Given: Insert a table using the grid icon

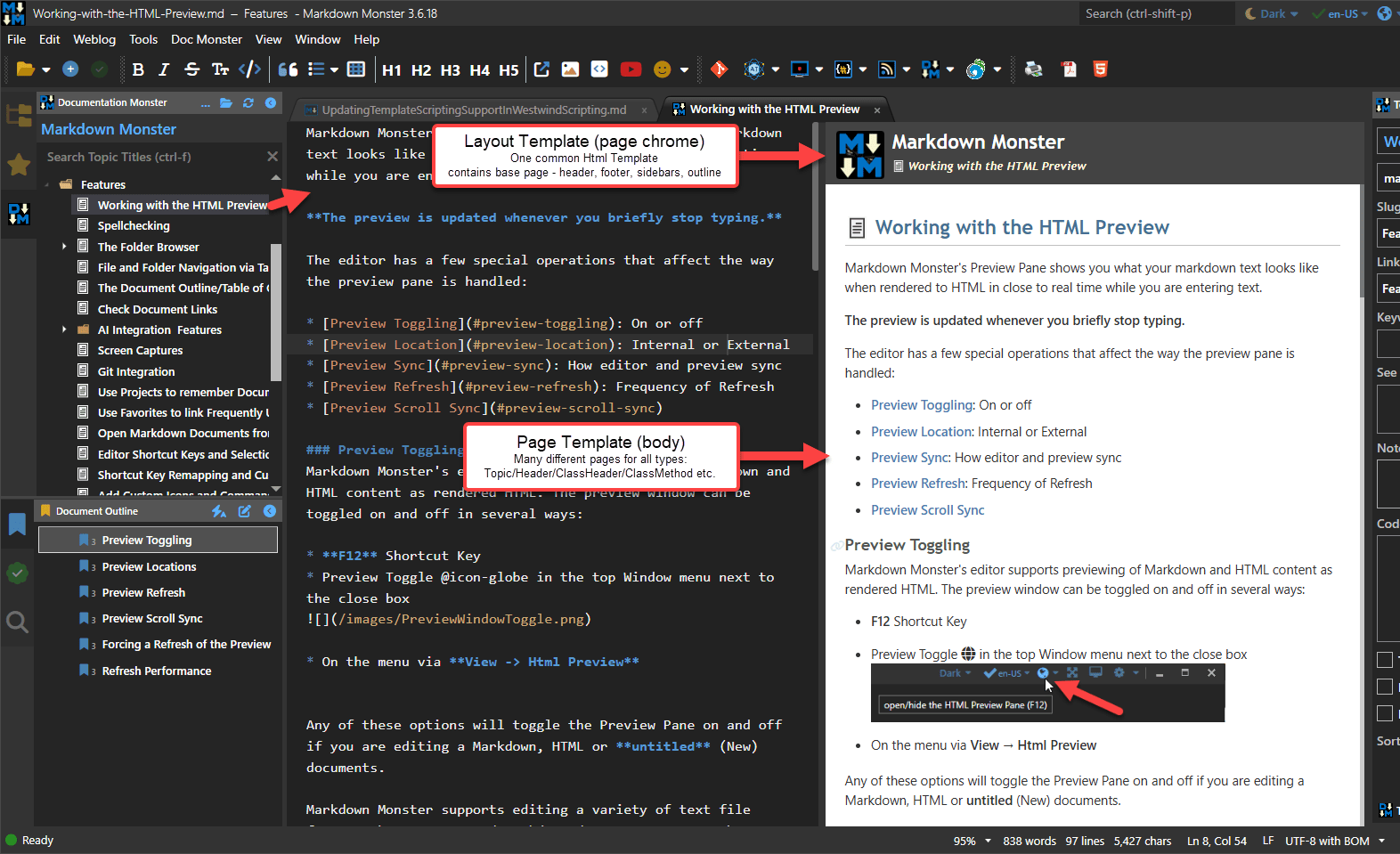Looking at the screenshot, I should (x=356, y=69).
